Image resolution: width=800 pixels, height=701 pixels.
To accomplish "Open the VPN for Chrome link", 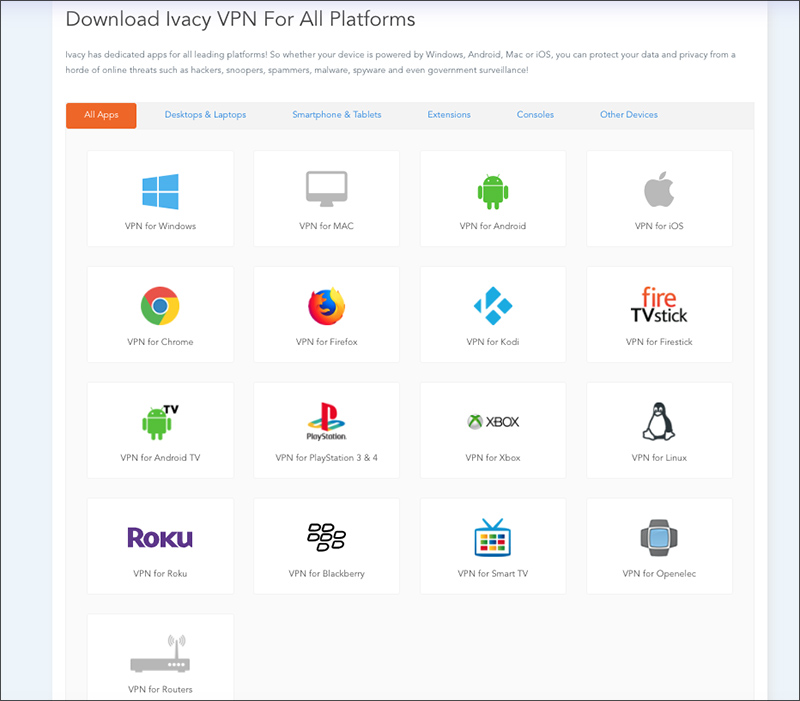I will pyautogui.click(x=160, y=342).
